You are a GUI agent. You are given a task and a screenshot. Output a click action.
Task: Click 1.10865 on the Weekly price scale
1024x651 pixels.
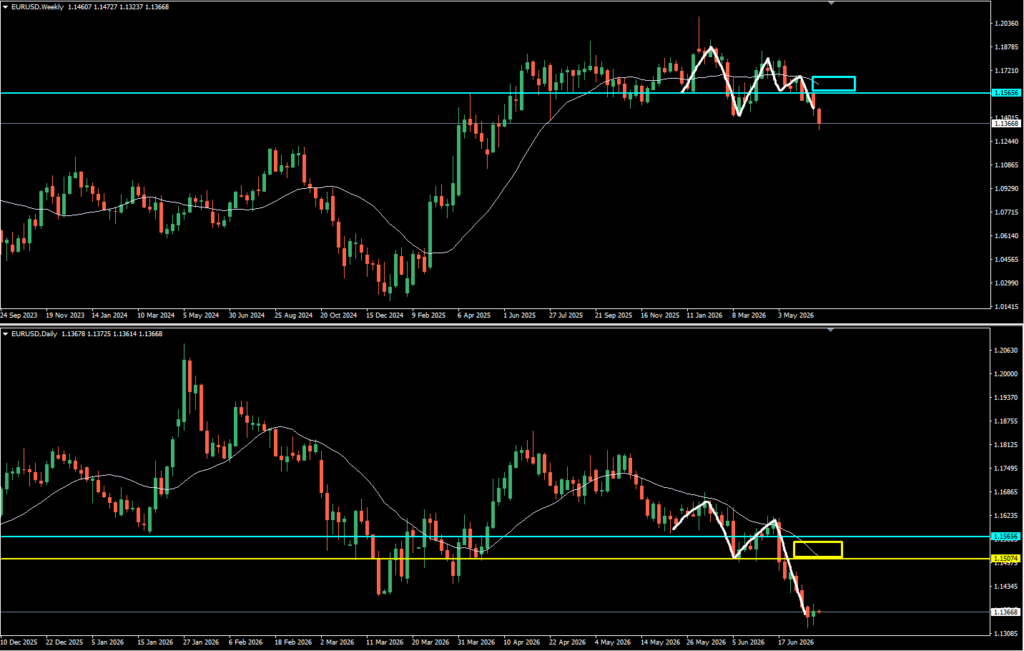[1006, 165]
